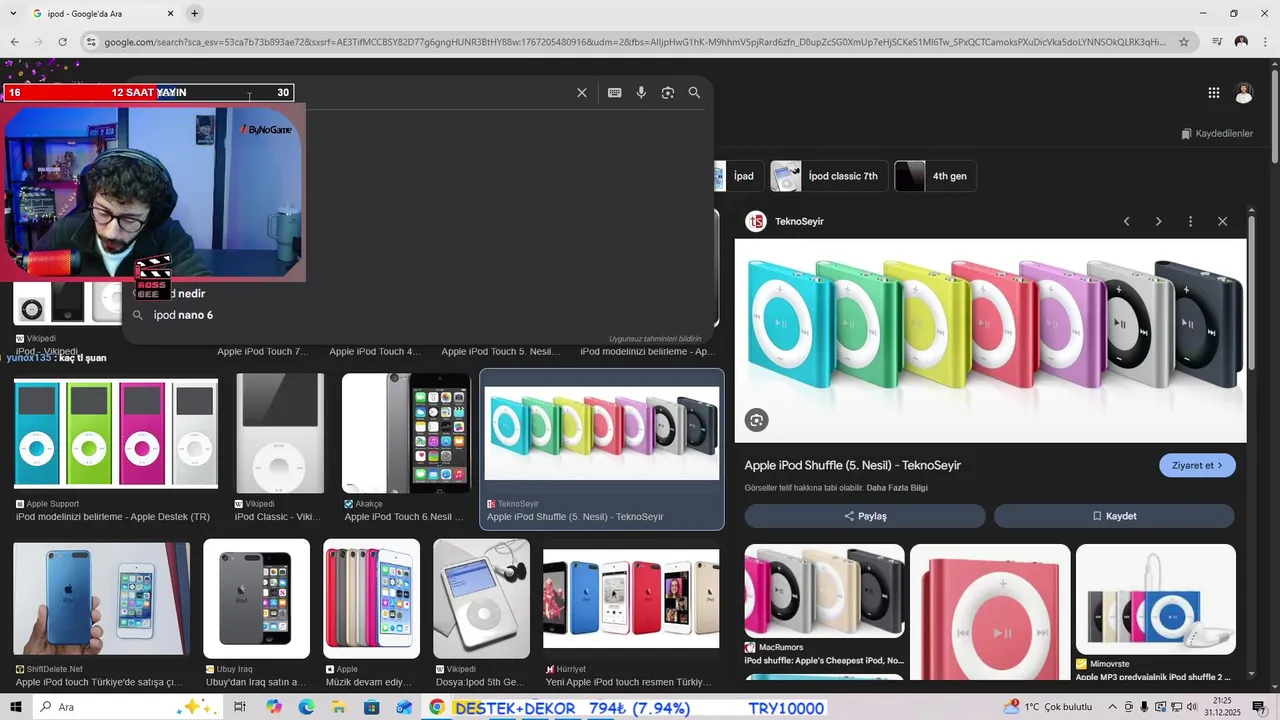Close the image preview panel
This screenshot has height=720, width=1280.
(1222, 222)
